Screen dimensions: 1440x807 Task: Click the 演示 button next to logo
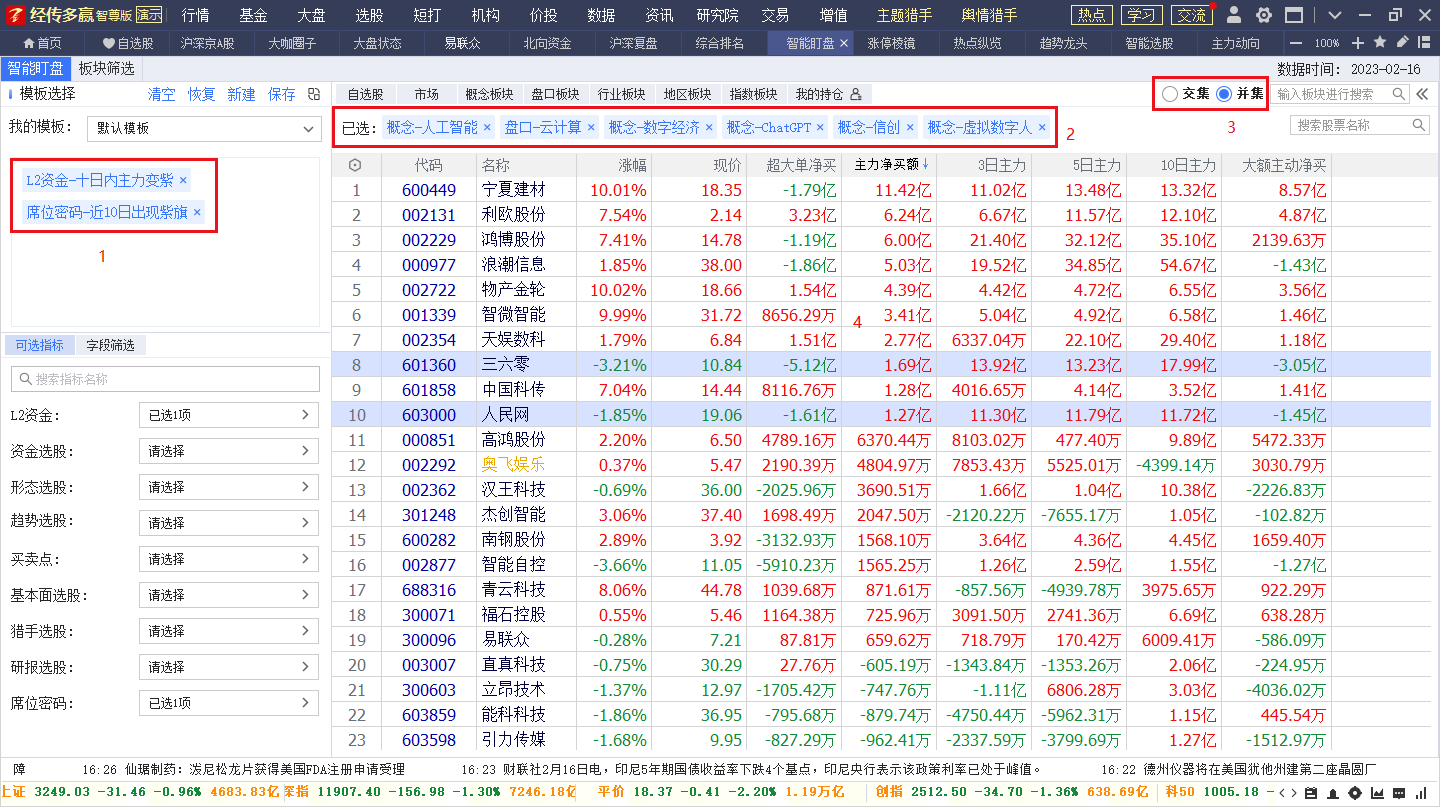[x=149, y=15]
